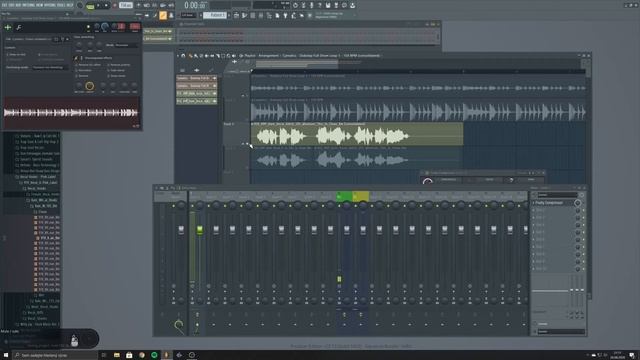Open the PATTERNS menu
The width and height of the screenshot is (640, 360).
(29, 5)
